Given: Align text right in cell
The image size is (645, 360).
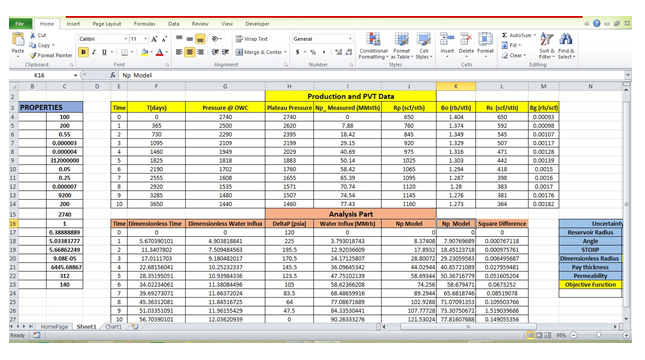Looking at the screenshot, I should tap(200, 52).
